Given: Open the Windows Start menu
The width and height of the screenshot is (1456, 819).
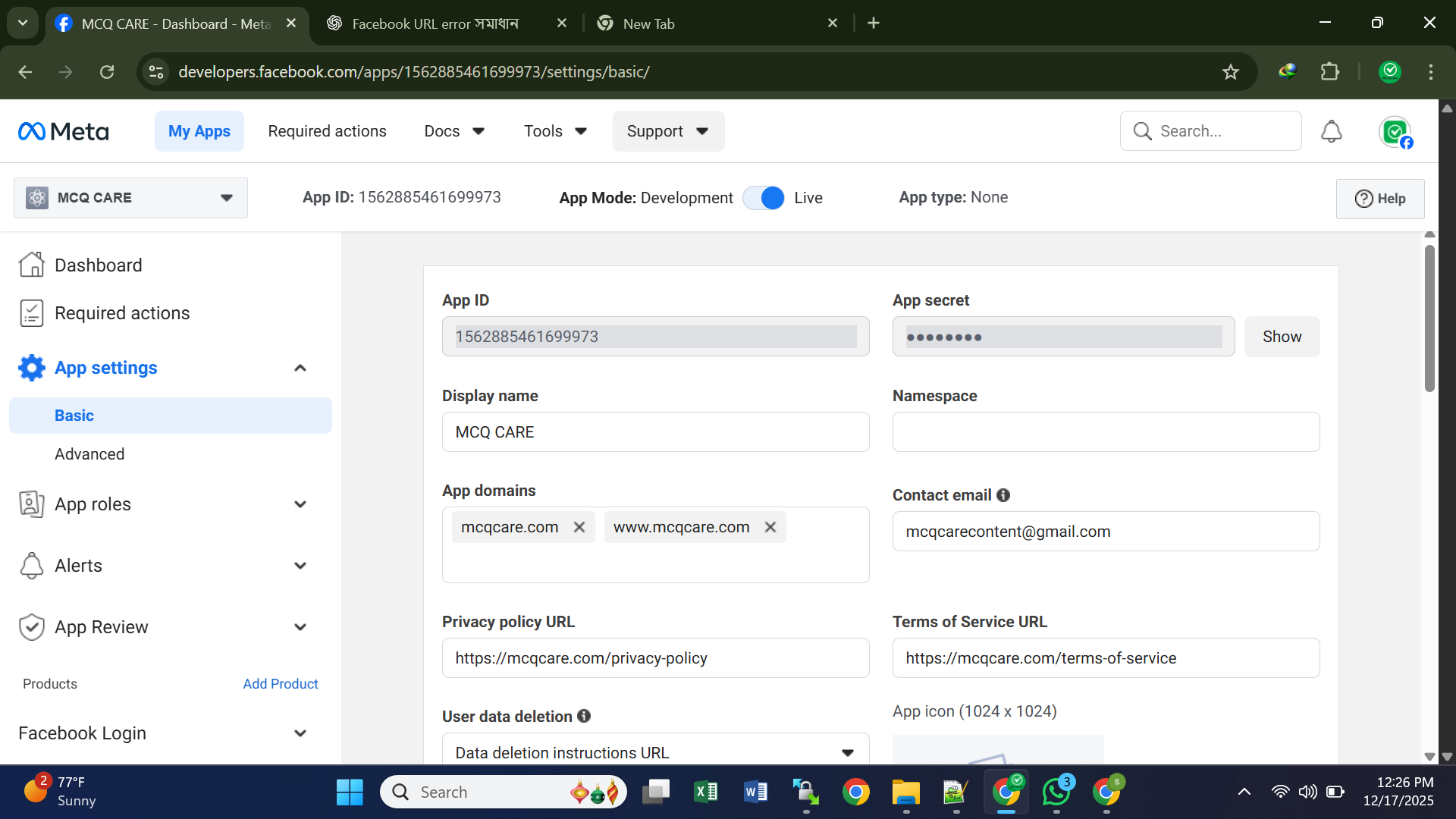Looking at the screenshot, I should tap(350, 792).
